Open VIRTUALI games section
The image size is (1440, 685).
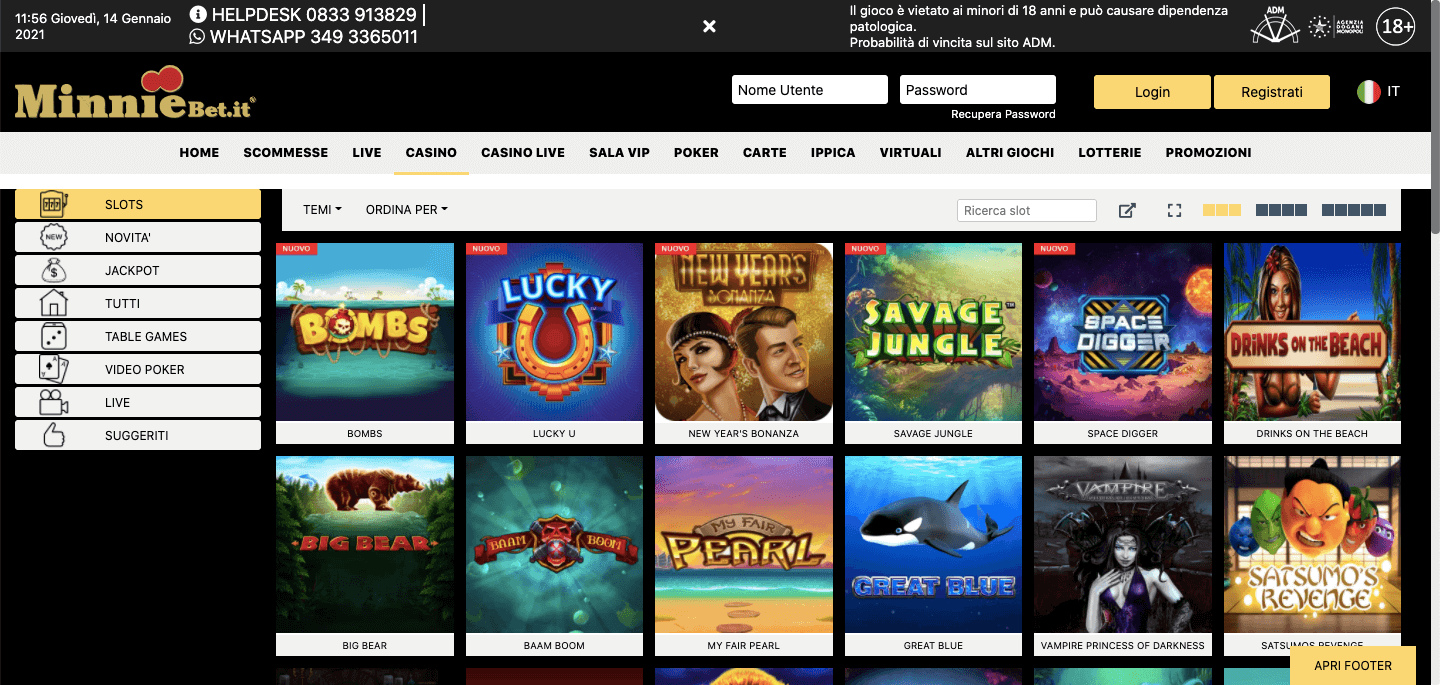pos(911,153)
